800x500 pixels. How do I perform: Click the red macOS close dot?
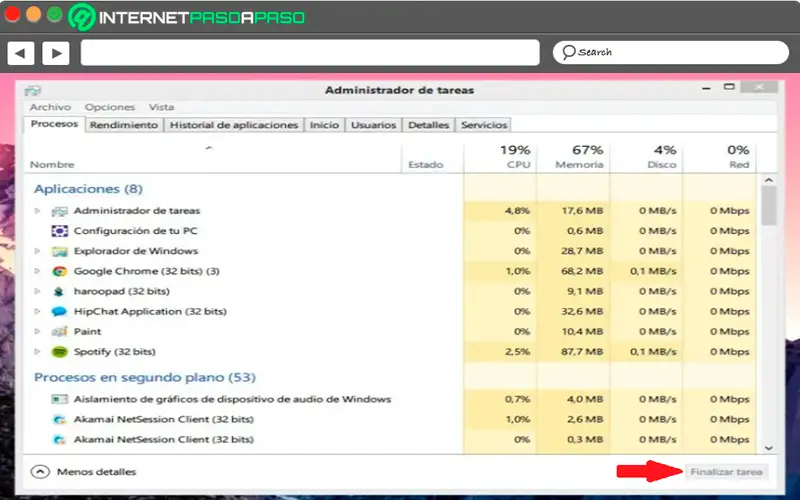coord(12,14)
